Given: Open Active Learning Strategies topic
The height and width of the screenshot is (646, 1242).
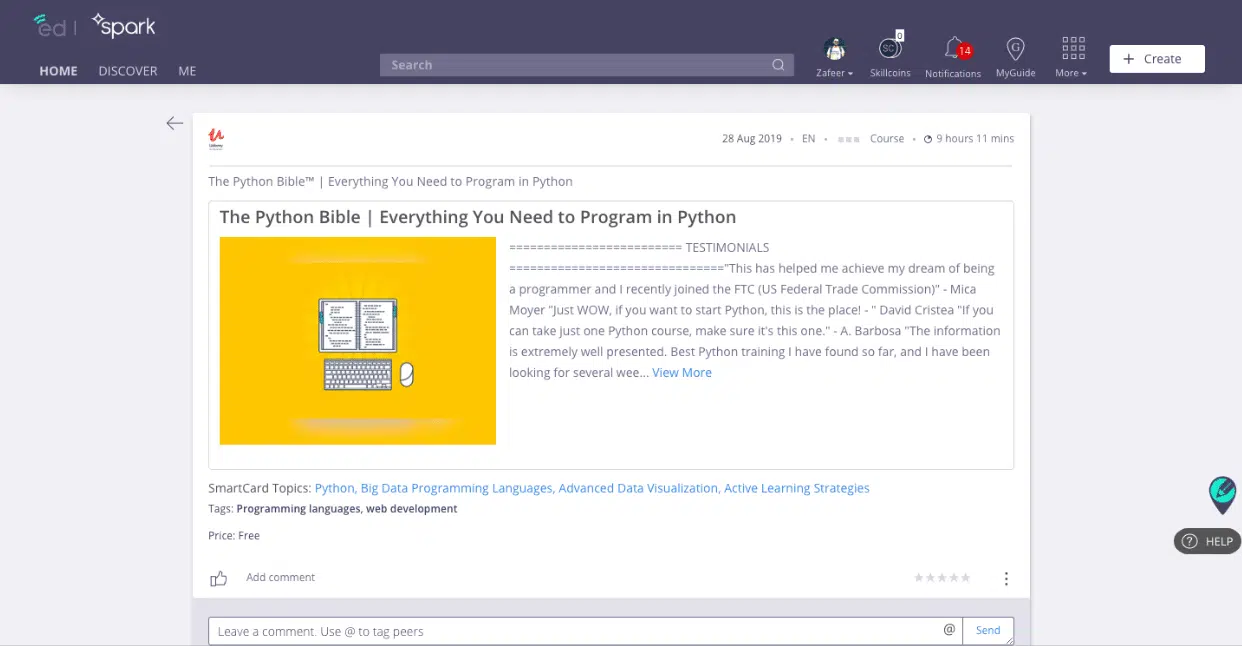Looking at the screenshot, I should 797,488.
